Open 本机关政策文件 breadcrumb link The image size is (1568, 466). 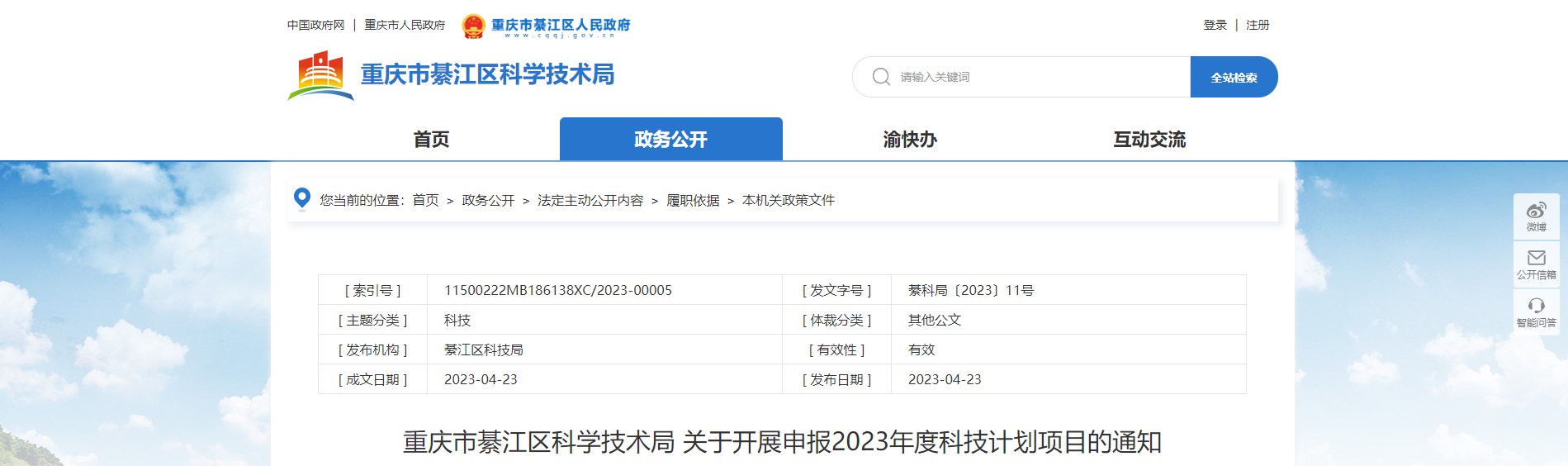(x=789, y=201)
